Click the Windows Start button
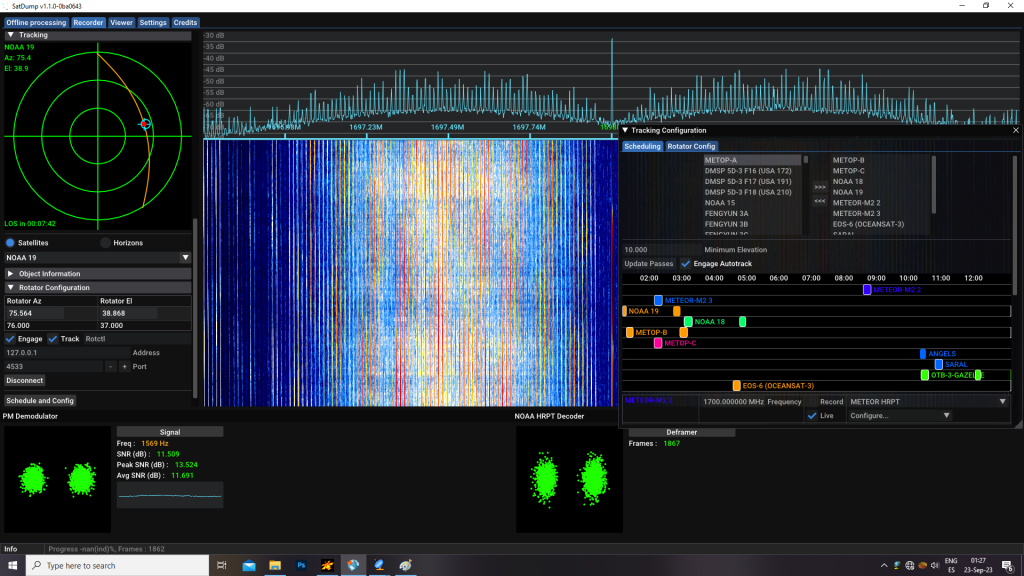 point(13,566)
